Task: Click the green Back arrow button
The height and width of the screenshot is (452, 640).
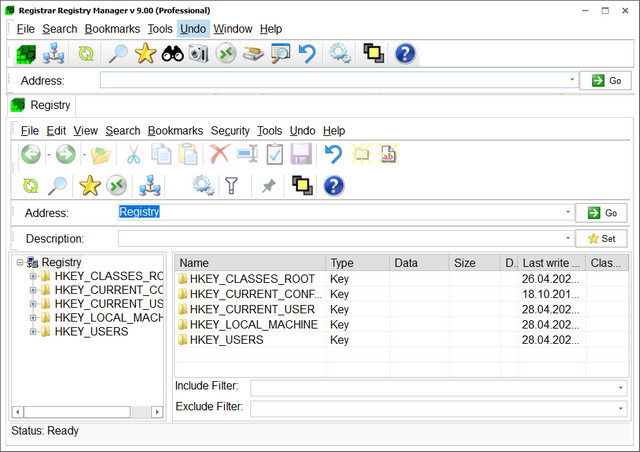Action: coord(31,154)
